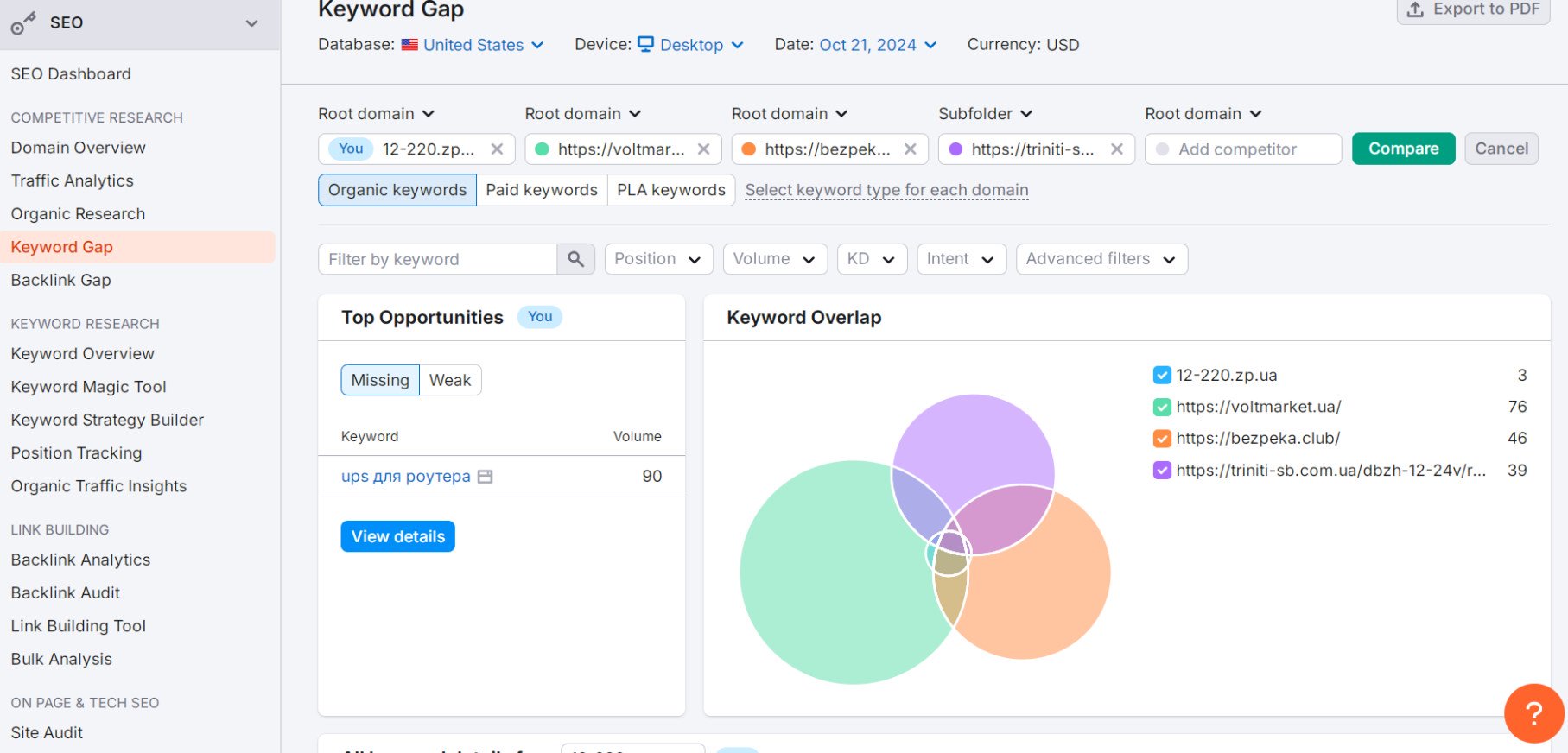Uncheck https://bezpeka.club/ in legend

1162,439
